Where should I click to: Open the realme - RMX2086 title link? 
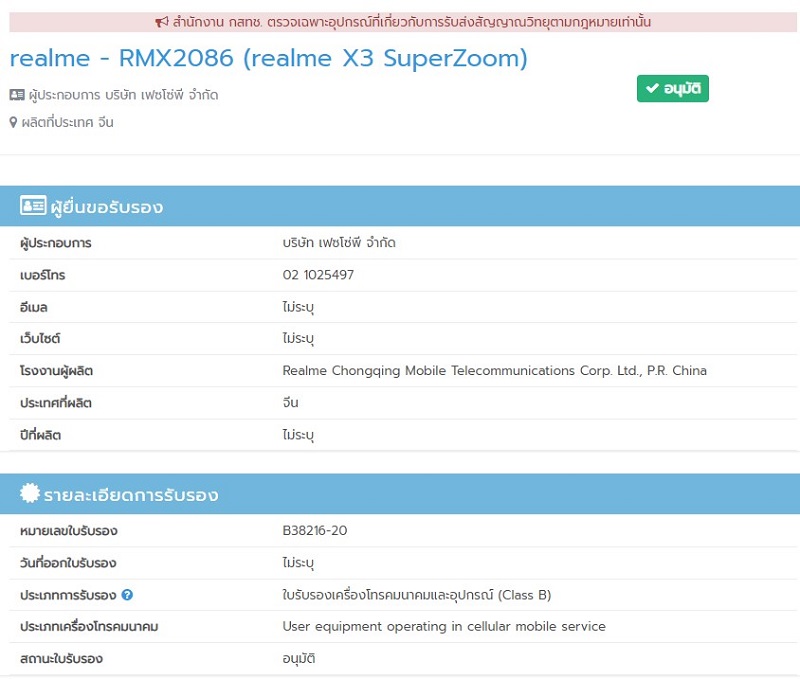pyautogui.click(x=268, y=58)
